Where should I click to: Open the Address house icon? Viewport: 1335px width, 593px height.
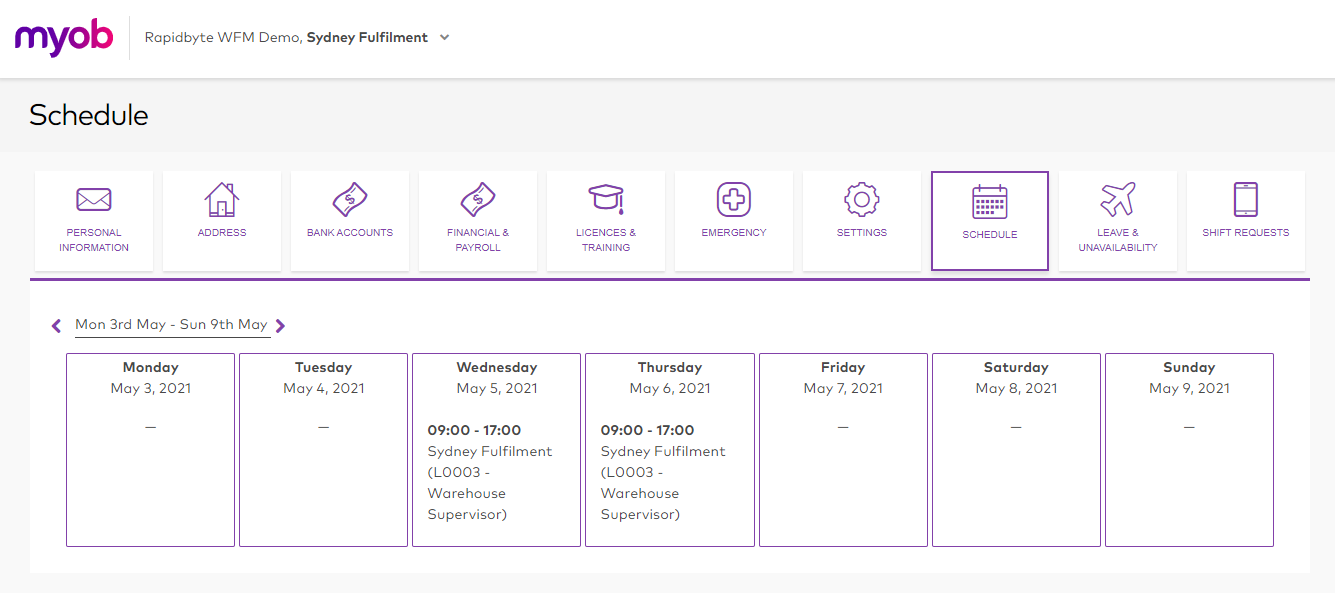(x=221, y=200)
